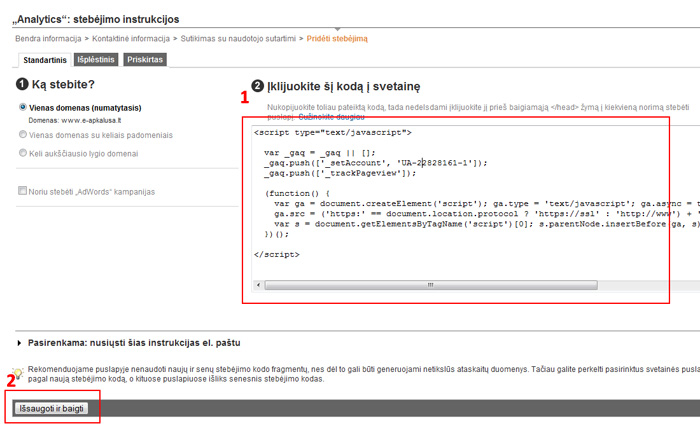This screenshot has width=700, height=426.
Task: Click the code box left scroll arrow
Action: [258, 285]
